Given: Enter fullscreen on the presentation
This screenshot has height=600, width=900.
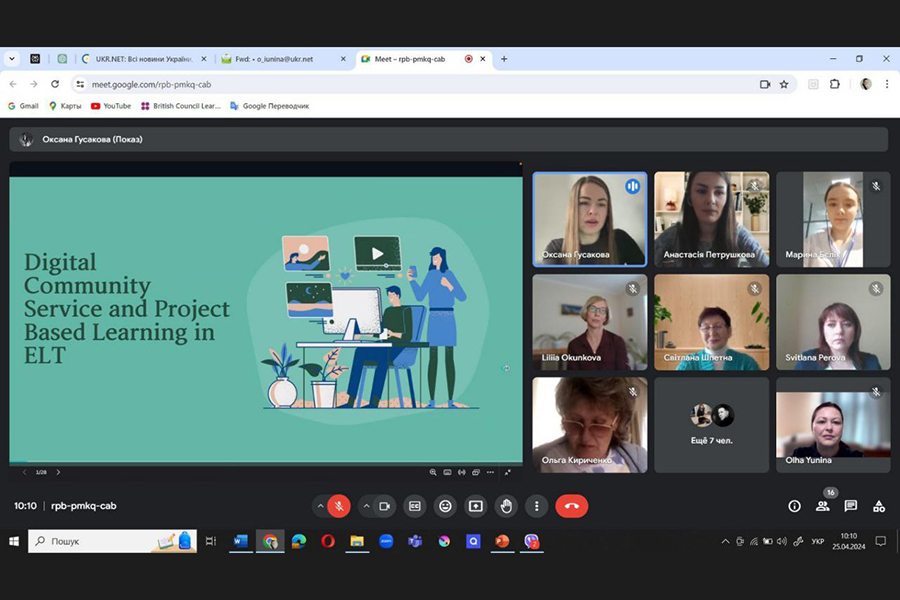Looking at the screenshot, I should pyautogui.click(x=507, y=472).
